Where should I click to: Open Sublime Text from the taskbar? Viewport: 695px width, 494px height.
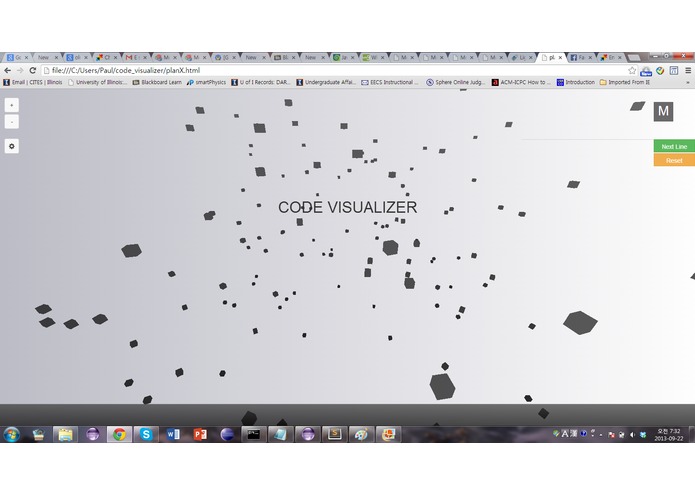click(335, 435)
